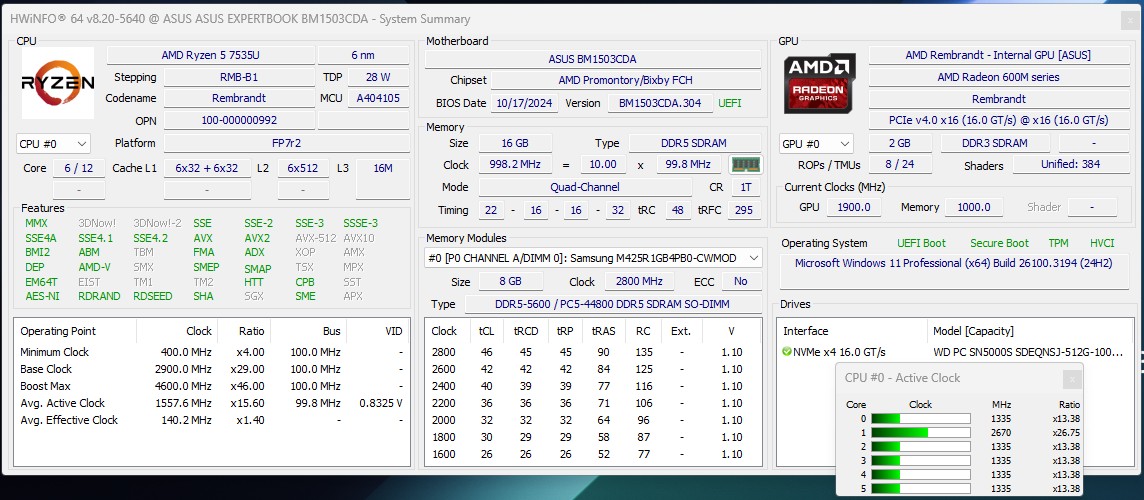Click the GPU clock 1900.0 field
This screenshot has height=500, width=1144.
click(x=854, y=207)
